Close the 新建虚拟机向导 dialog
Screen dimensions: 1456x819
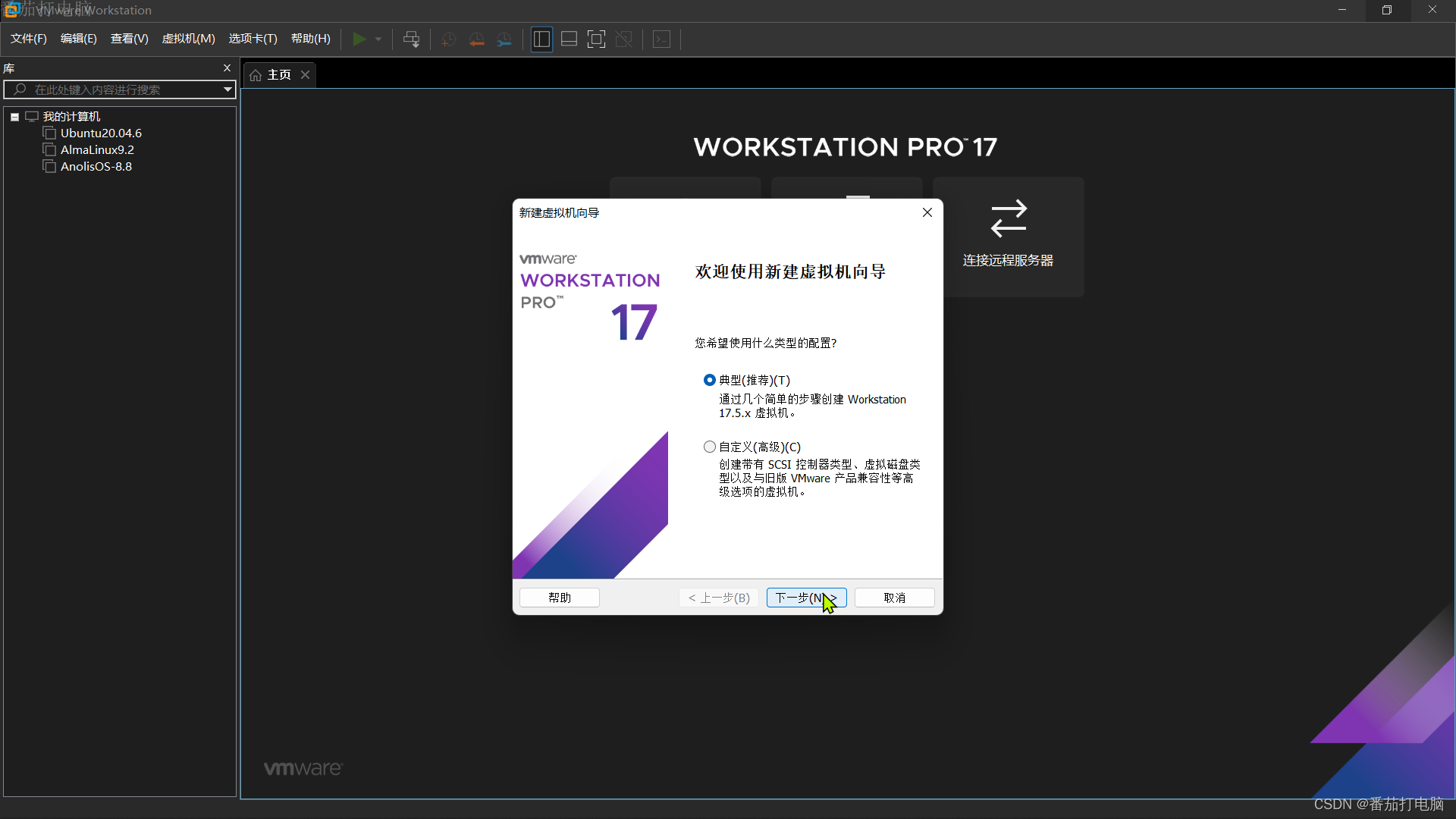(x=927, y=212)
